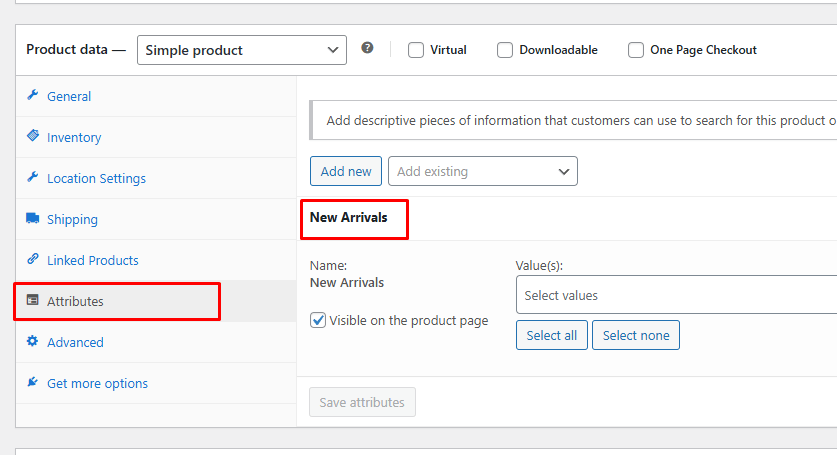Click the Select all button

point(551,335)
